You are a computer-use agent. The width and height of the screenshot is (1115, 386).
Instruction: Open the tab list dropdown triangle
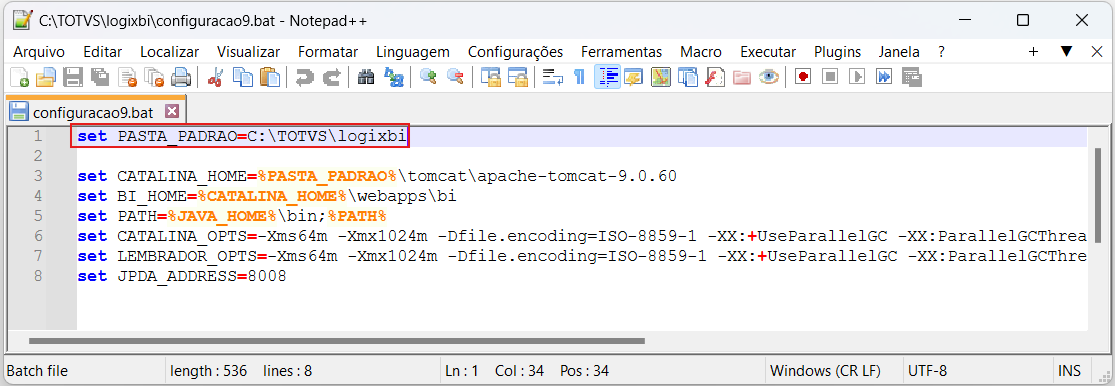tap(1066, 52)
